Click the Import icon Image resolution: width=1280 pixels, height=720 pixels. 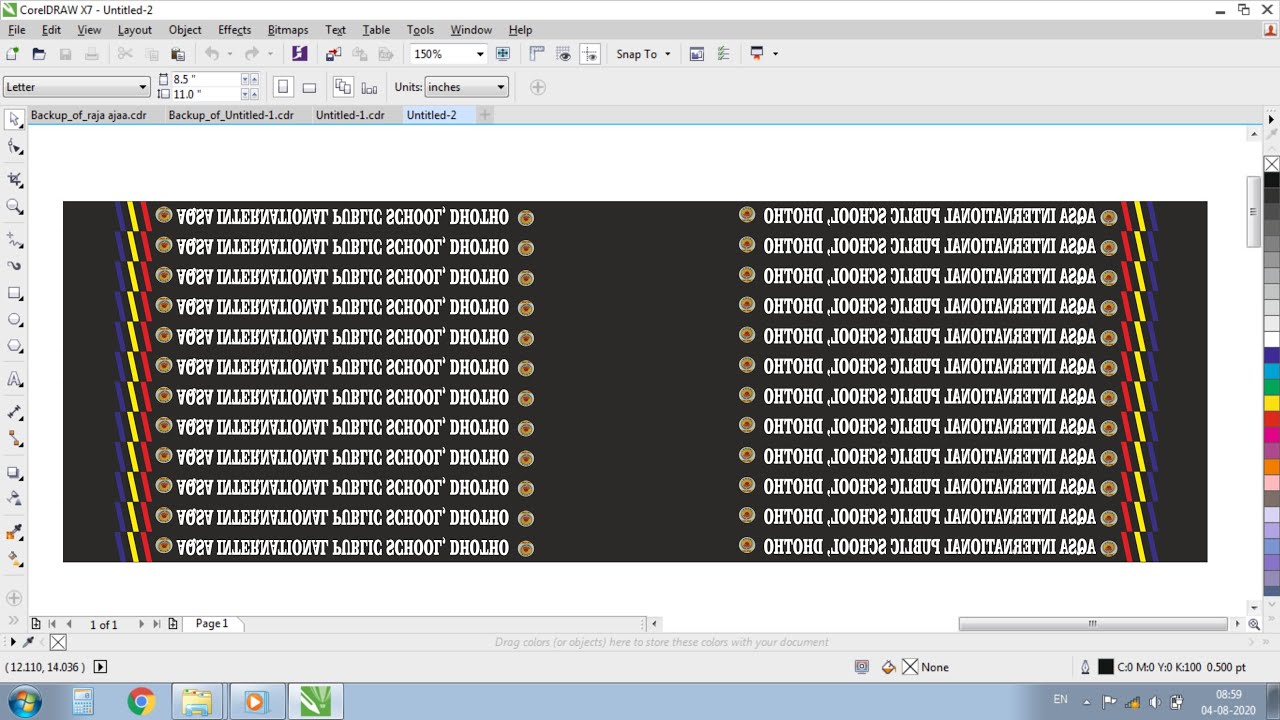333,54
